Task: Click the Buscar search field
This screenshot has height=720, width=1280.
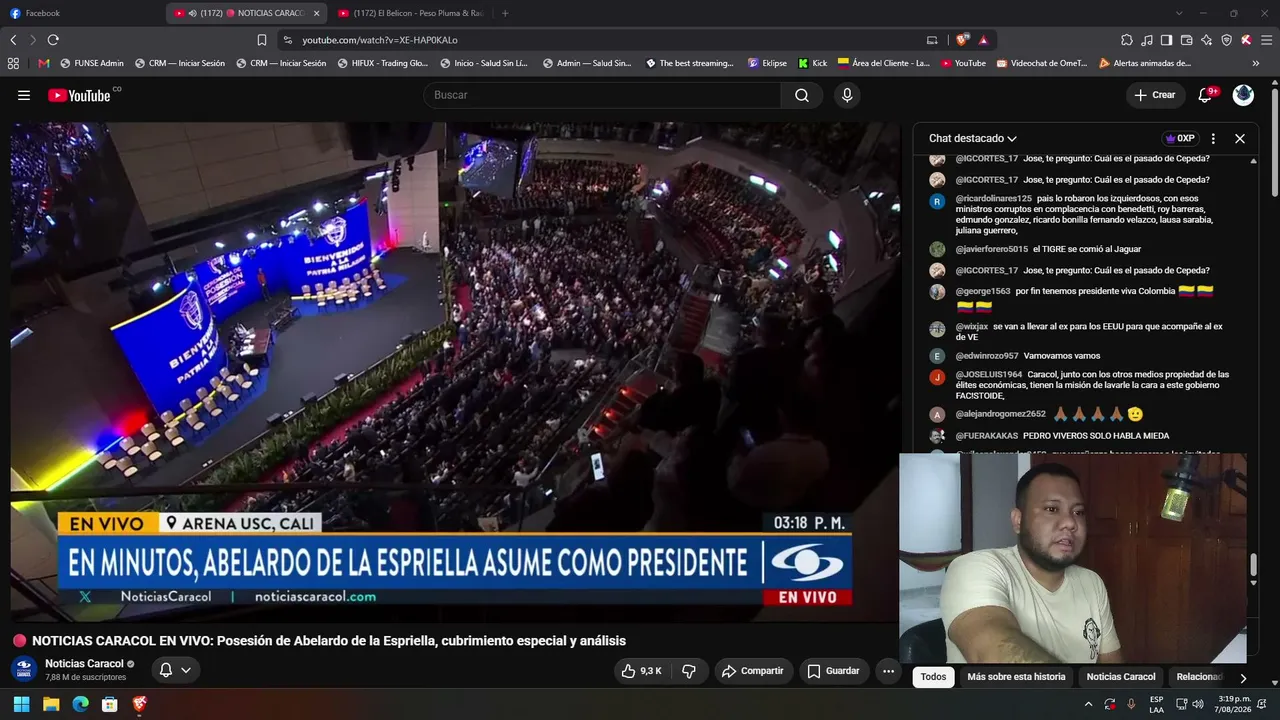Action: [602, 95]
